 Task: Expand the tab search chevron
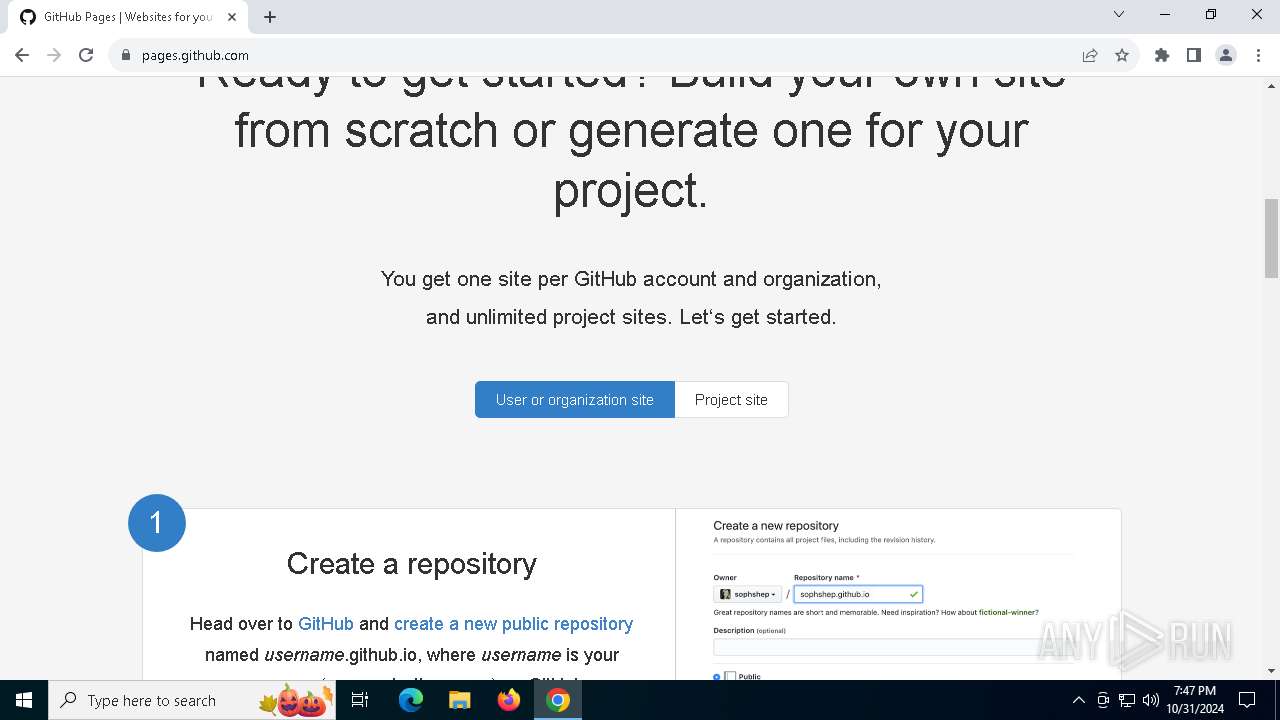(x=1119, y=14)
